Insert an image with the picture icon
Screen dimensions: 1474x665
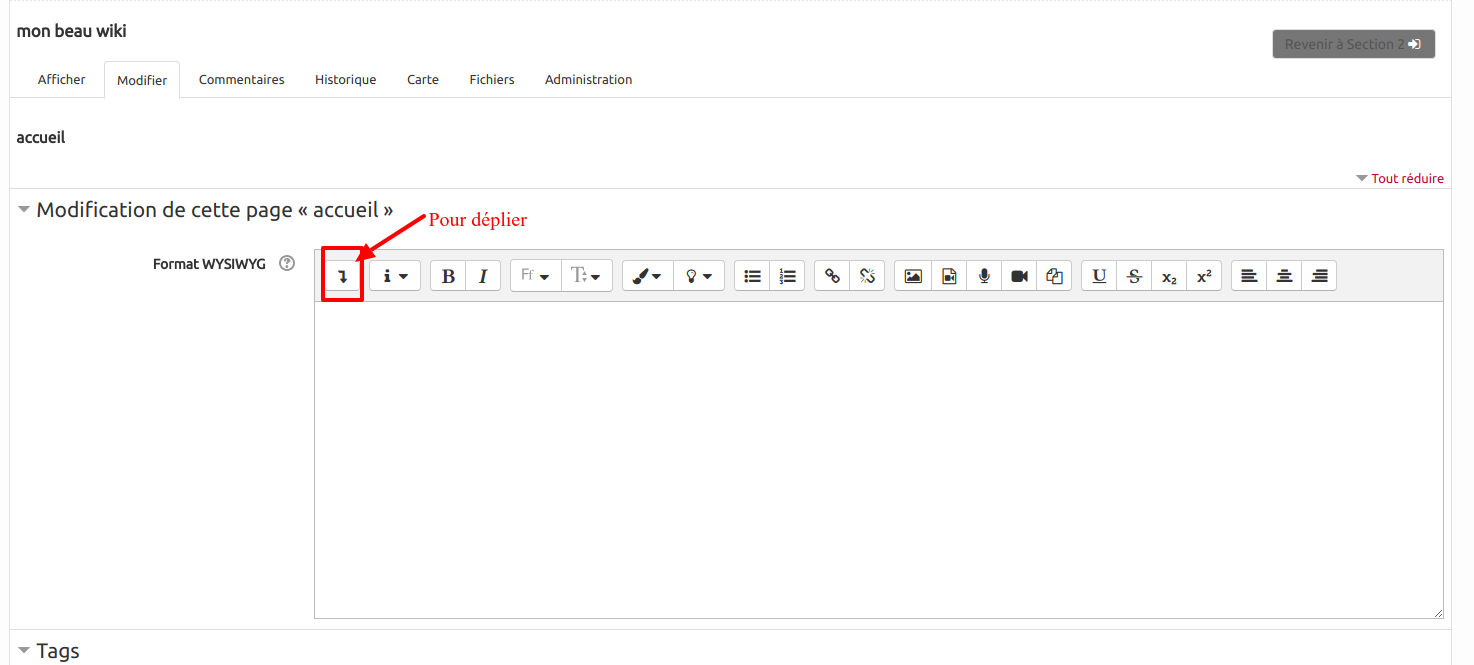tap(912, 276)
